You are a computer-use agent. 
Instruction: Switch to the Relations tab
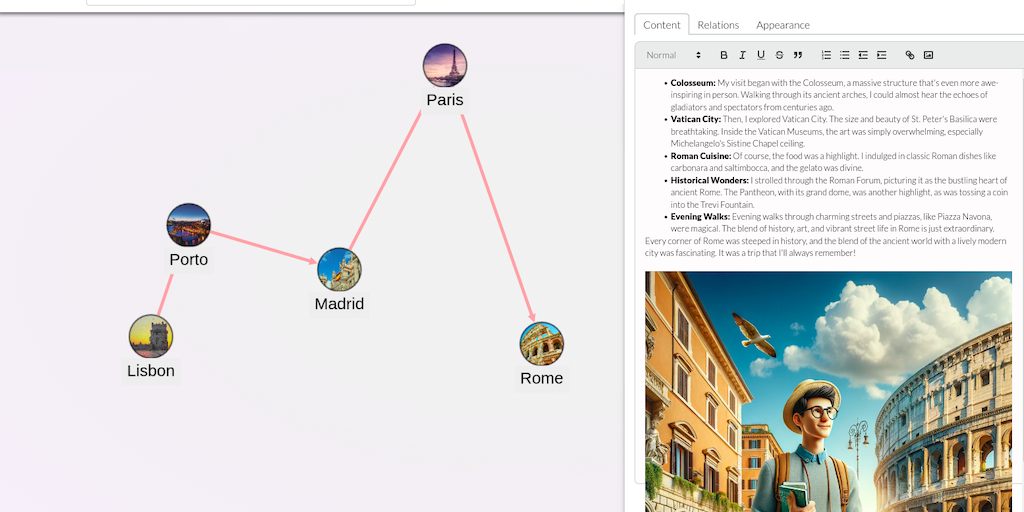pos(718,25)
